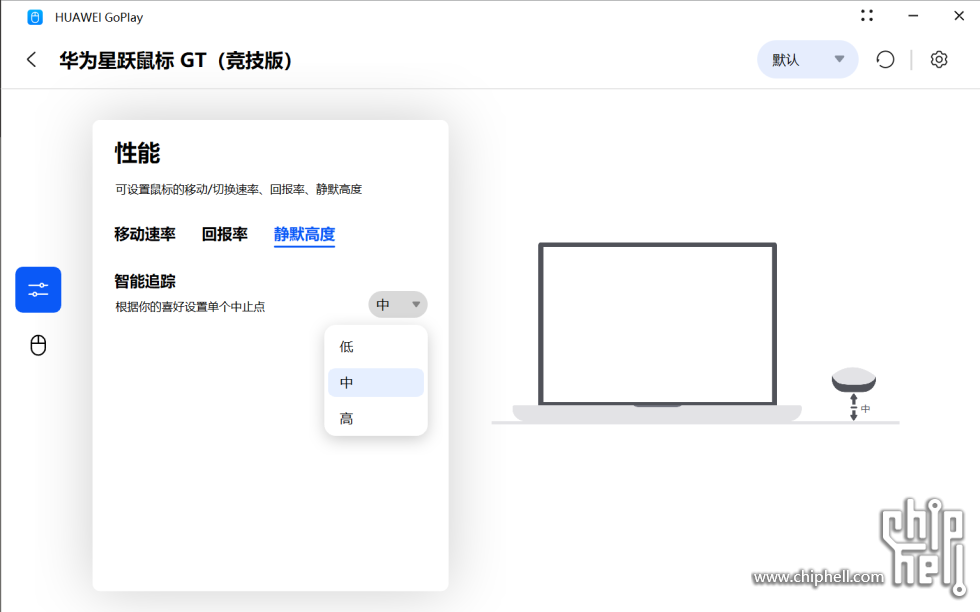Click the 根据你的喜好设置单个中止点 description
This screenshot has width=980, height=612.
[x=190, y=307]
